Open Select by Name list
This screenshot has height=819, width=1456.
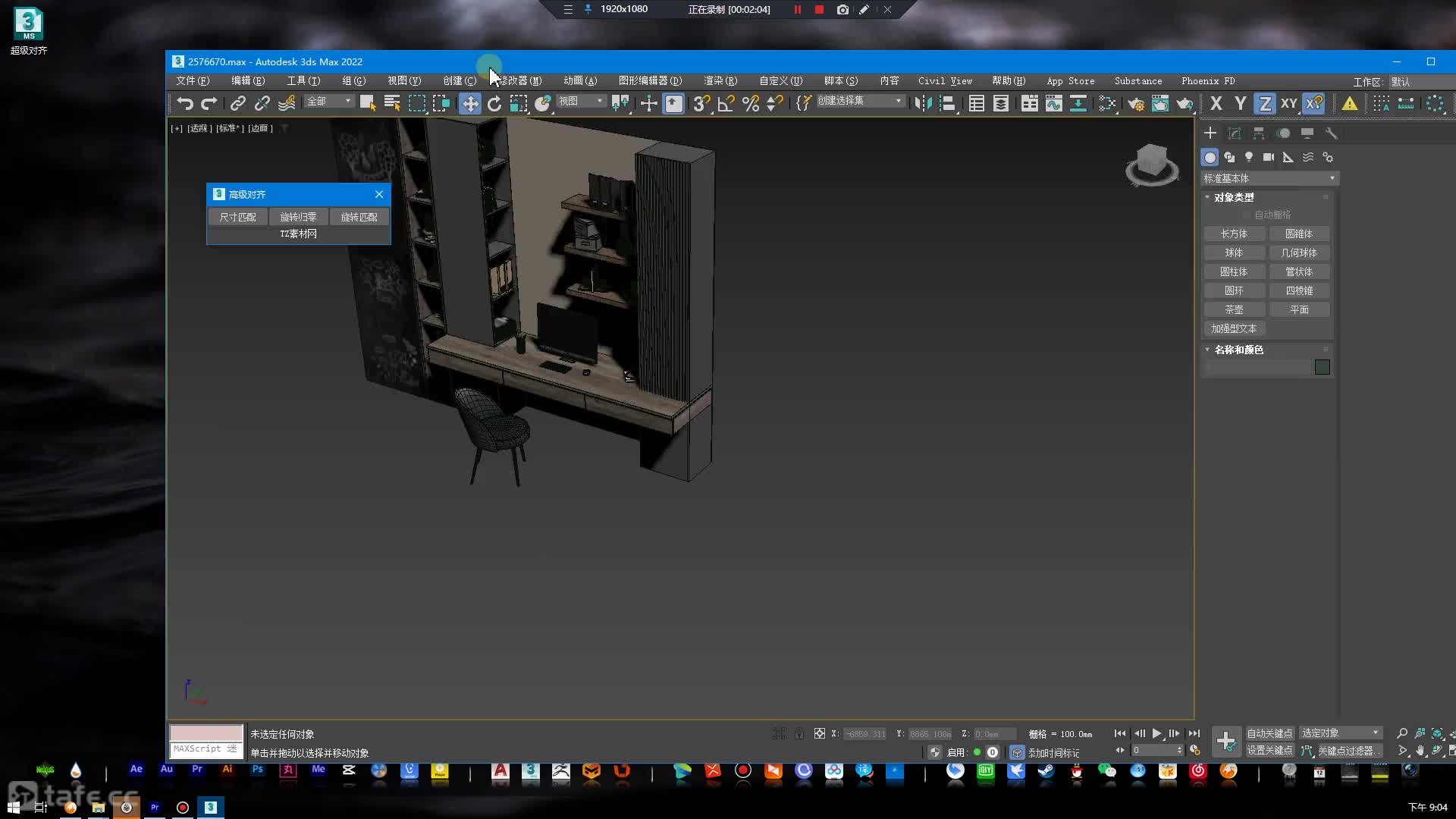(392, 104)
